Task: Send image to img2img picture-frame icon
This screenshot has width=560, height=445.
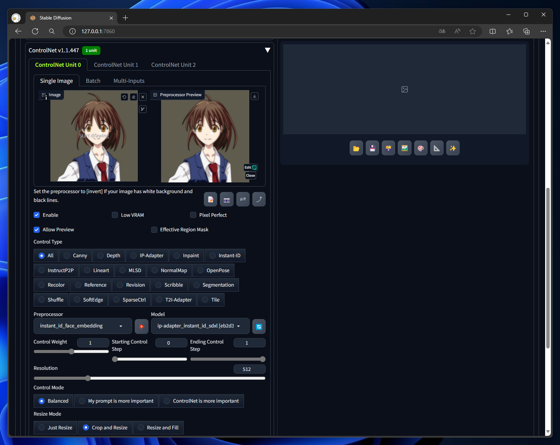Action: point(404,148)
